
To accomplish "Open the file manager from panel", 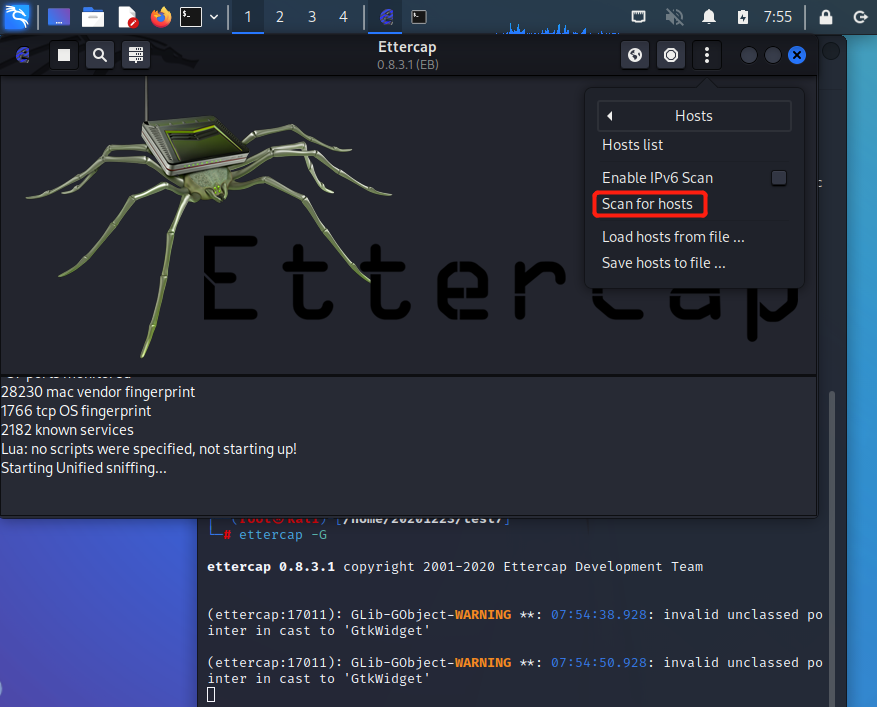I will [93, 17].
